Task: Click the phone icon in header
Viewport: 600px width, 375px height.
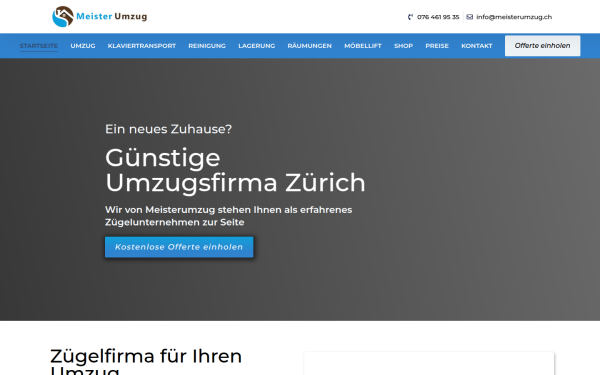Action: (x=410, y=17)
